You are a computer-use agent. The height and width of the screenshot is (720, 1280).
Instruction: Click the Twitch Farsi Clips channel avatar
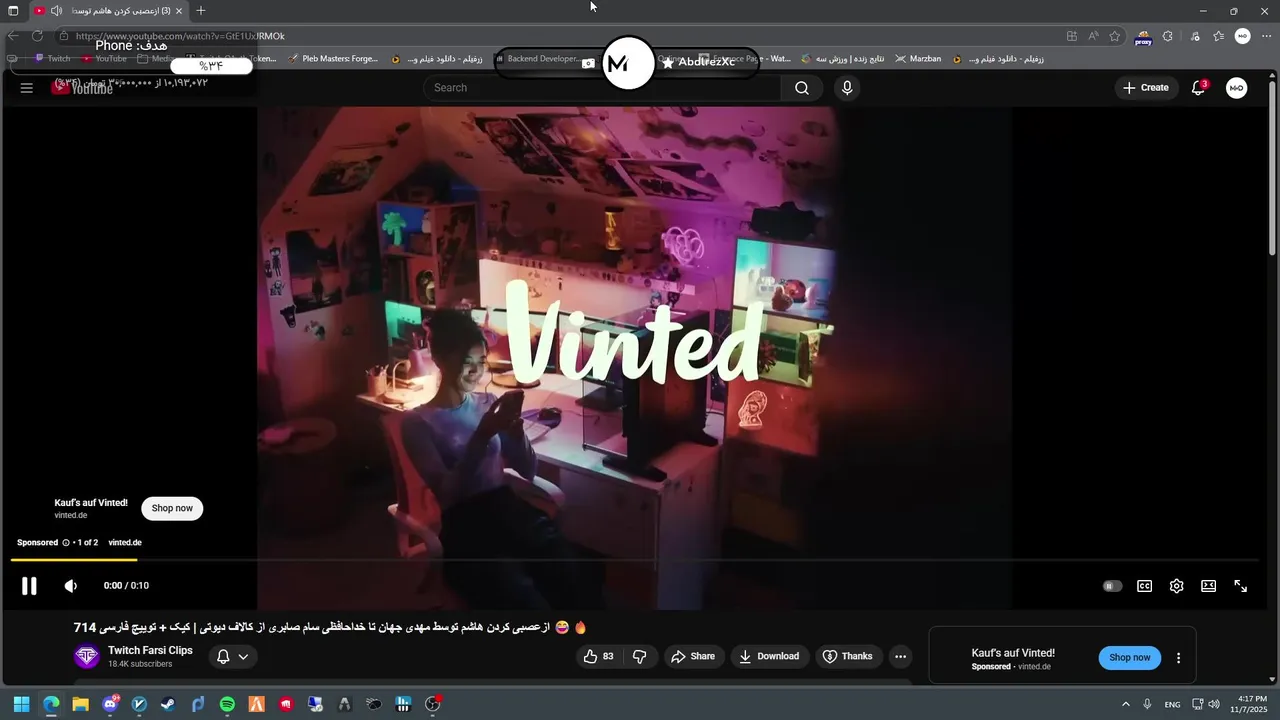pos(87,656)
